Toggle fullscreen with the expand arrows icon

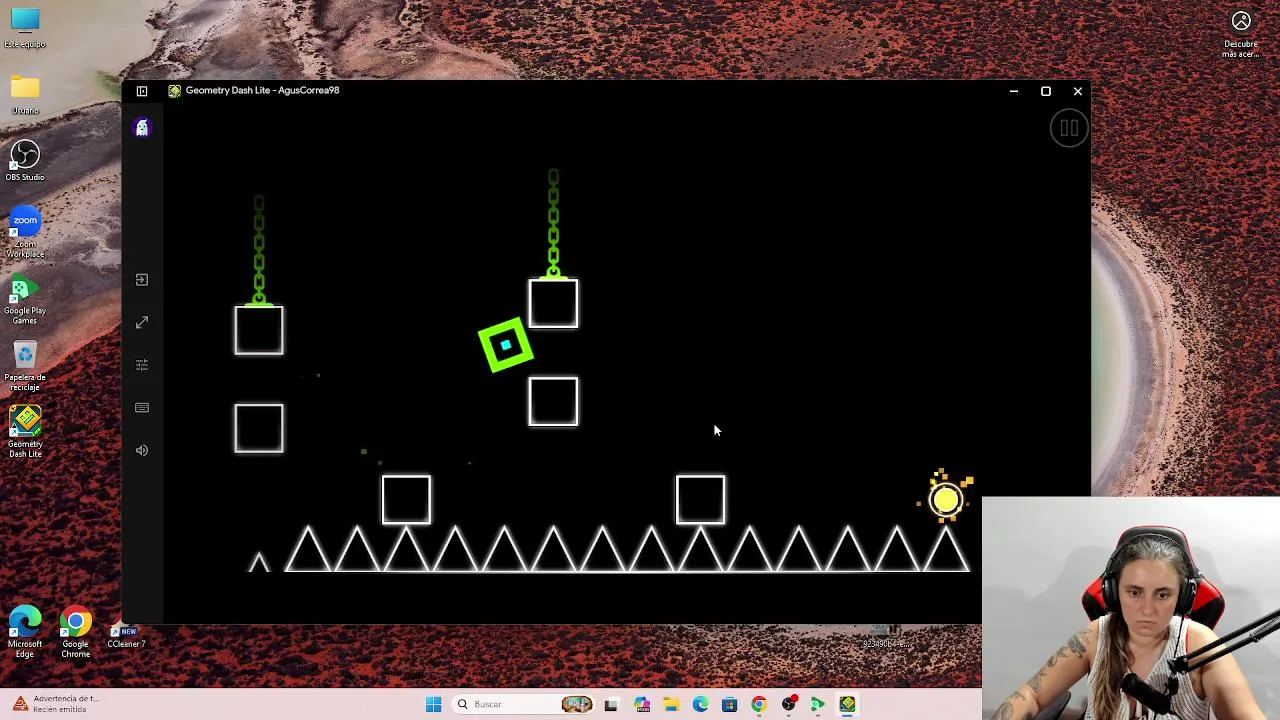[142, 322]
